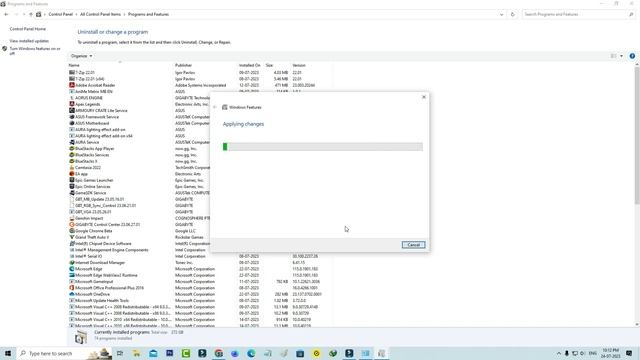Select the Epic Online Services entry
Screen dimensions: 640x360
click(x=93, y=187)
